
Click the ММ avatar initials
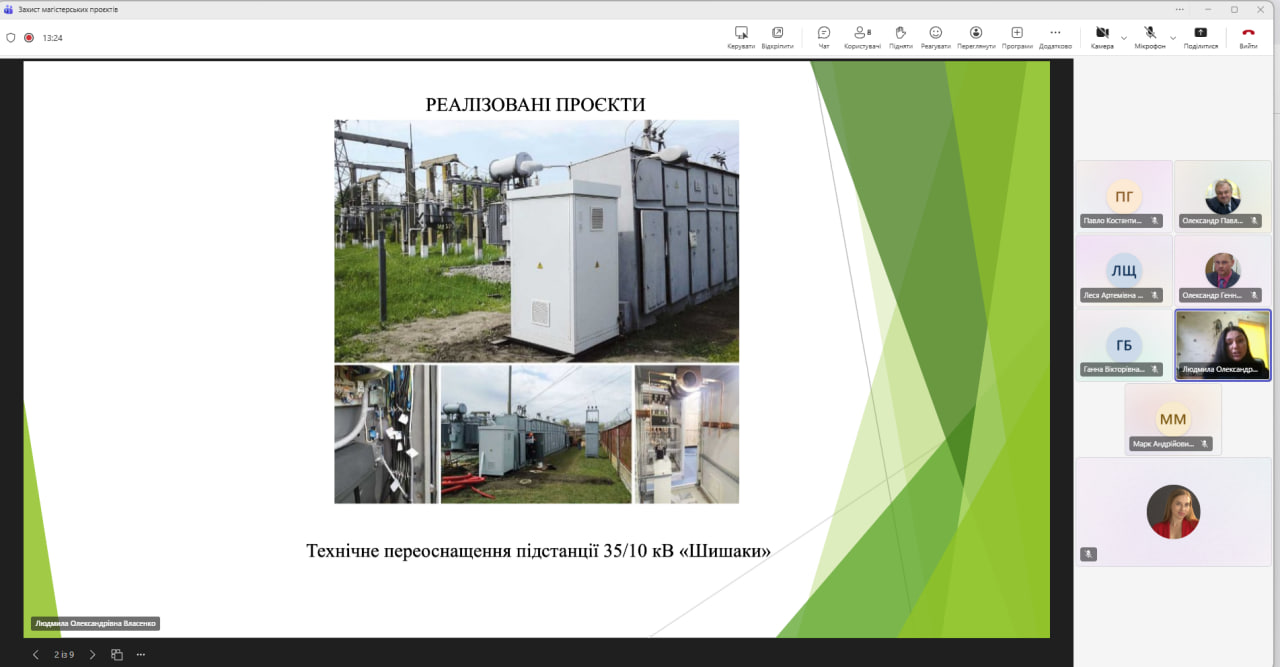tap(1173, 419)
